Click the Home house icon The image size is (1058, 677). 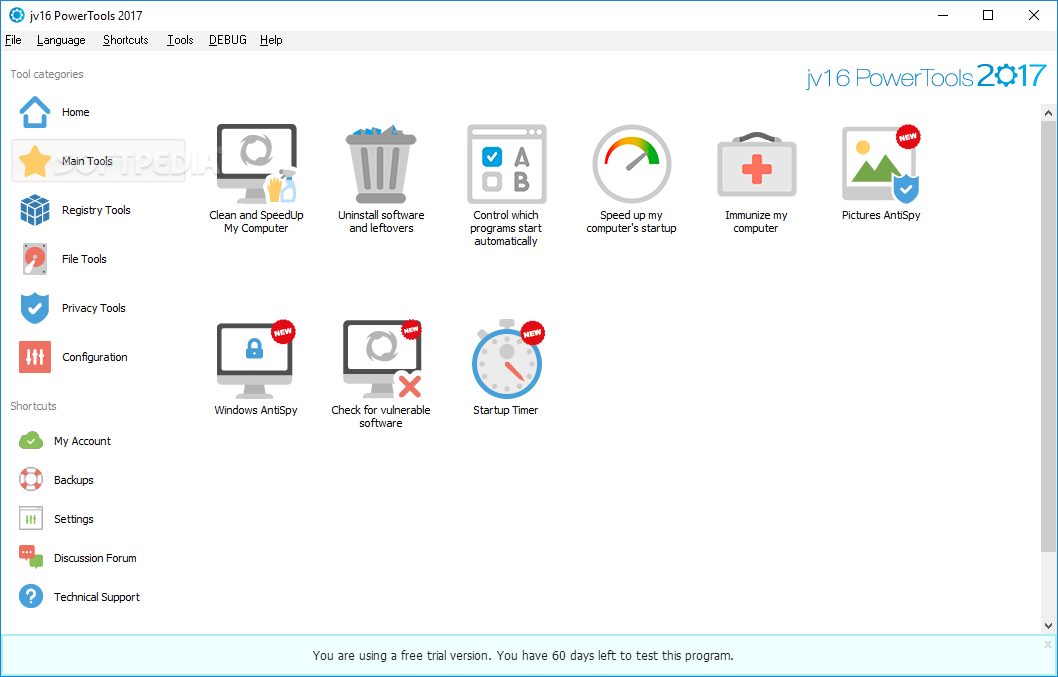click(x=34, y=112)
